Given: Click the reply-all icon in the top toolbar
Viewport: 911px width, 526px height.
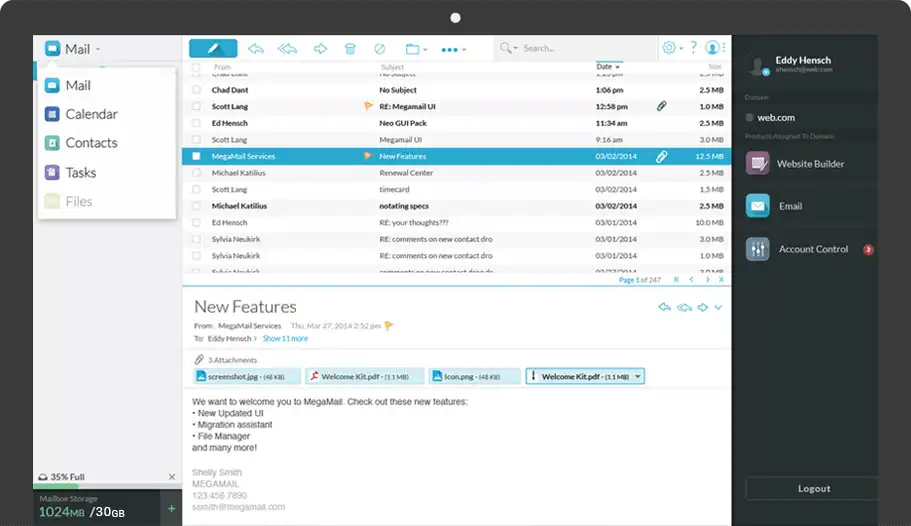Looking at the screenshot, I should pos(287,48).
